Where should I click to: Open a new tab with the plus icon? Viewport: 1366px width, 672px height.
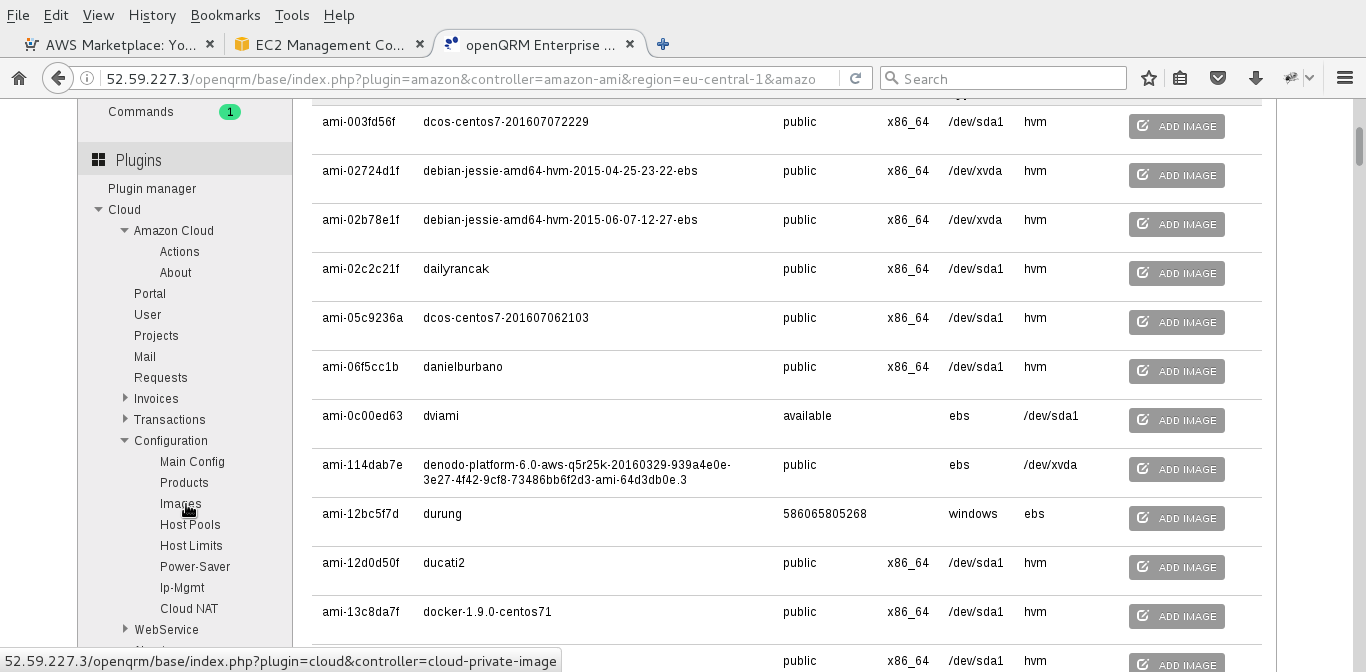663,44
